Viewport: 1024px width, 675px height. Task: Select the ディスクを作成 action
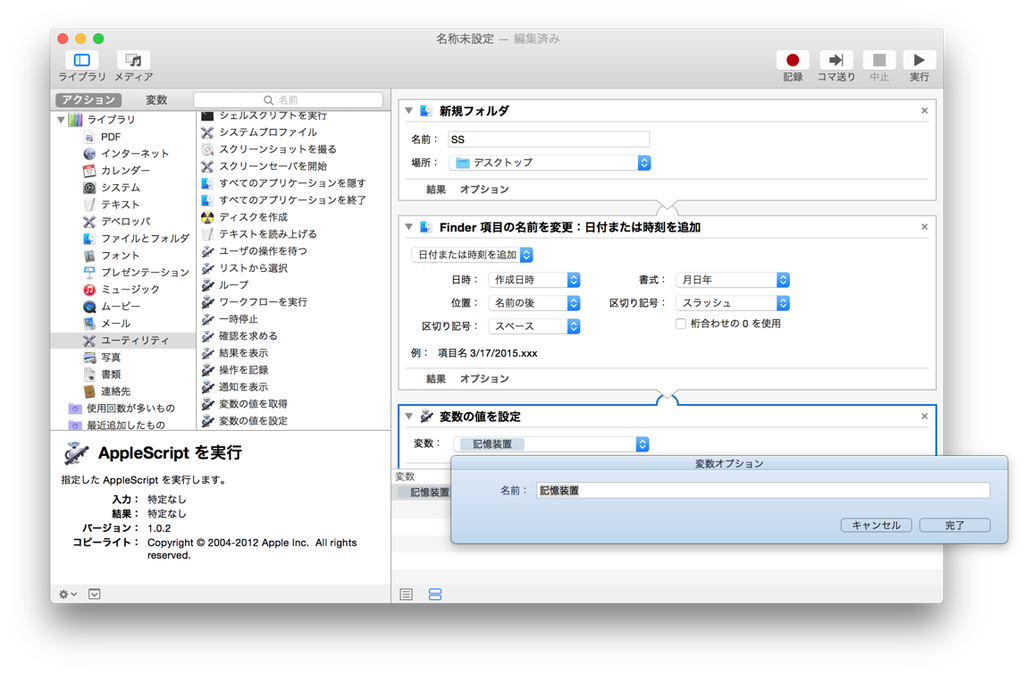[253, 217]
